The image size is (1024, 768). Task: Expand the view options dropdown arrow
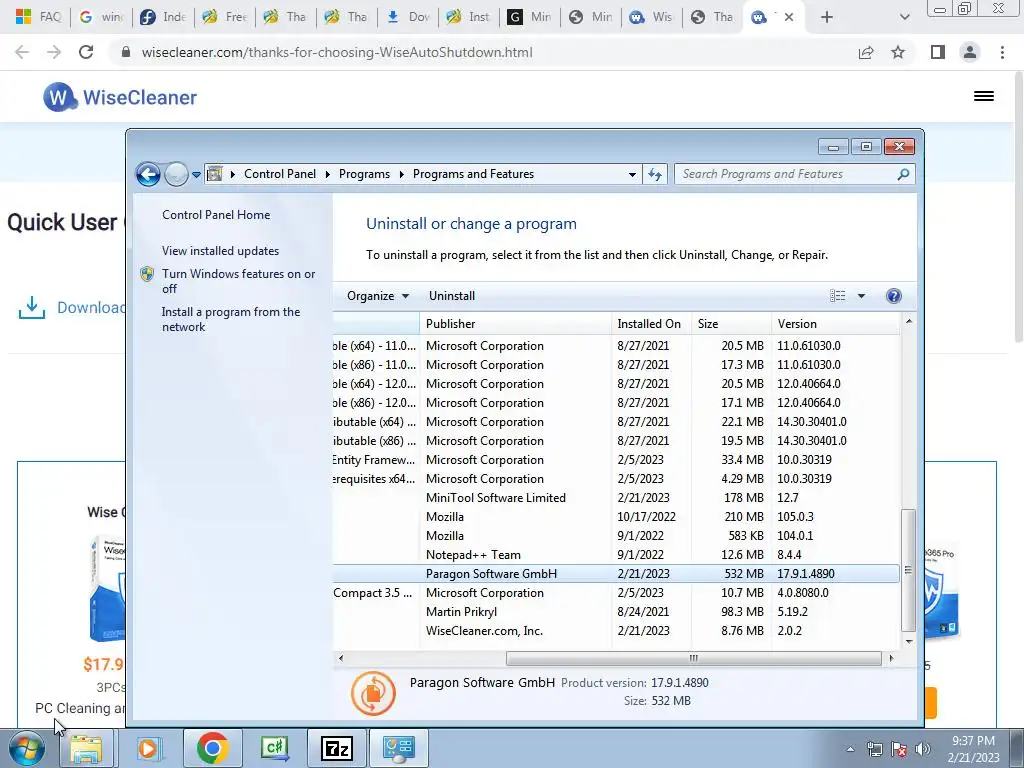(861, 296)
